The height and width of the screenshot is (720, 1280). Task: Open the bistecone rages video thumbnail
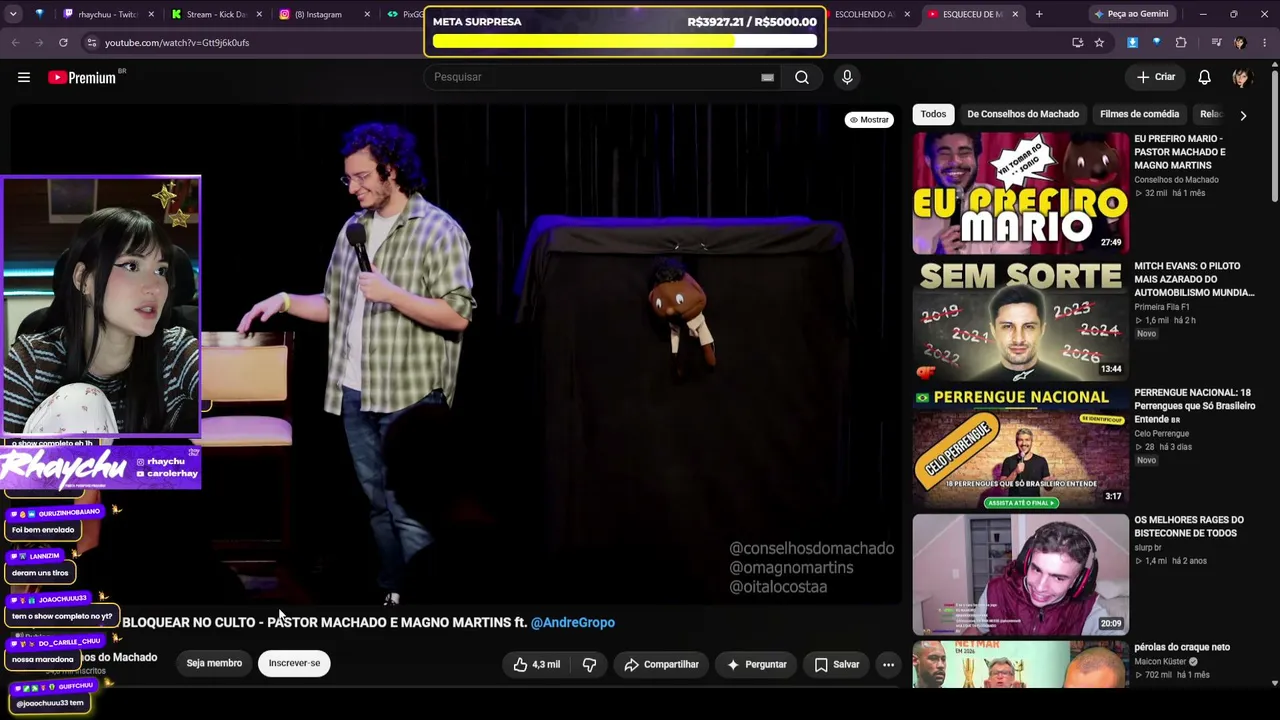click(x=1020, y=575)
